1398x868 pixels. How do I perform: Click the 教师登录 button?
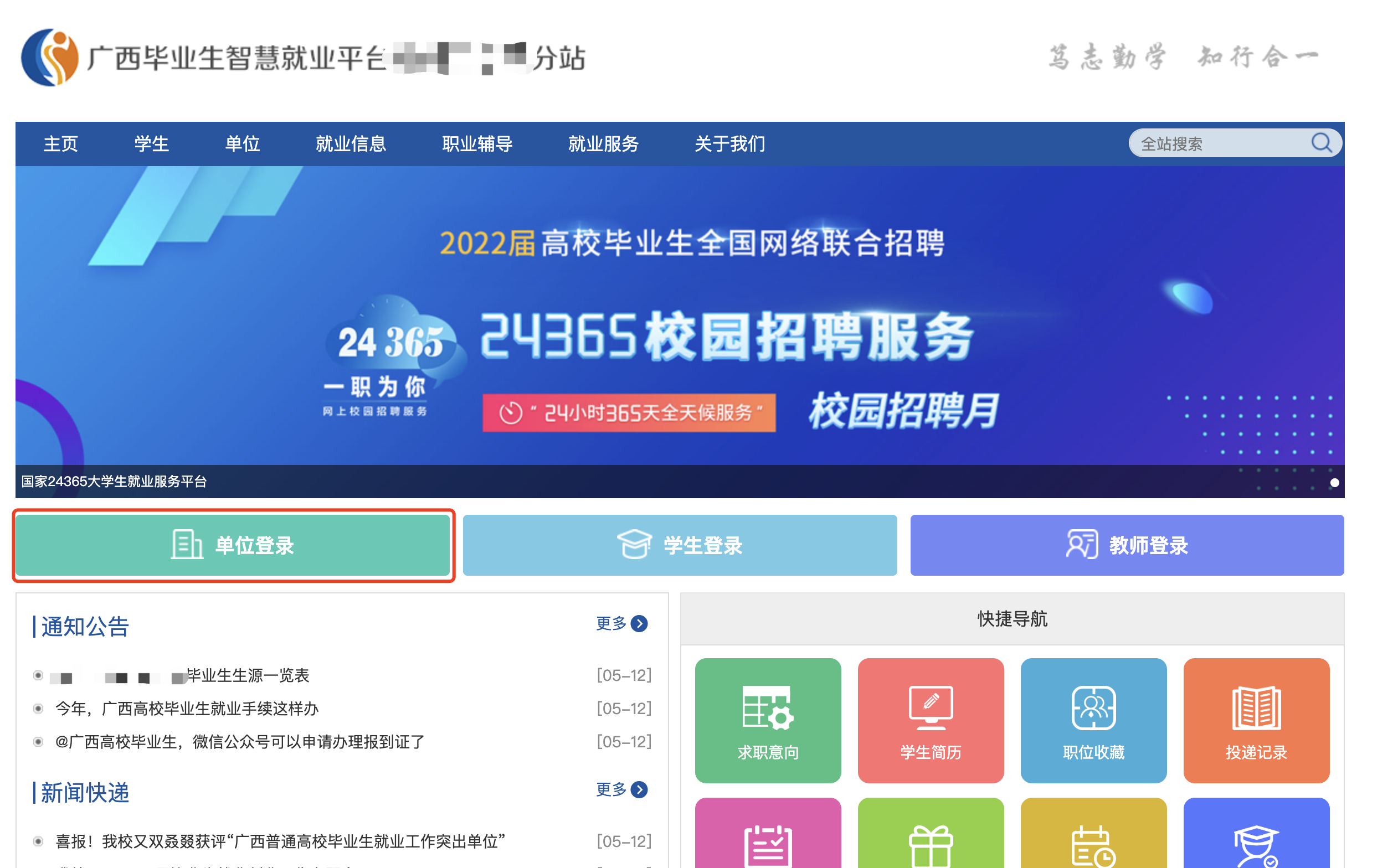1127,545
